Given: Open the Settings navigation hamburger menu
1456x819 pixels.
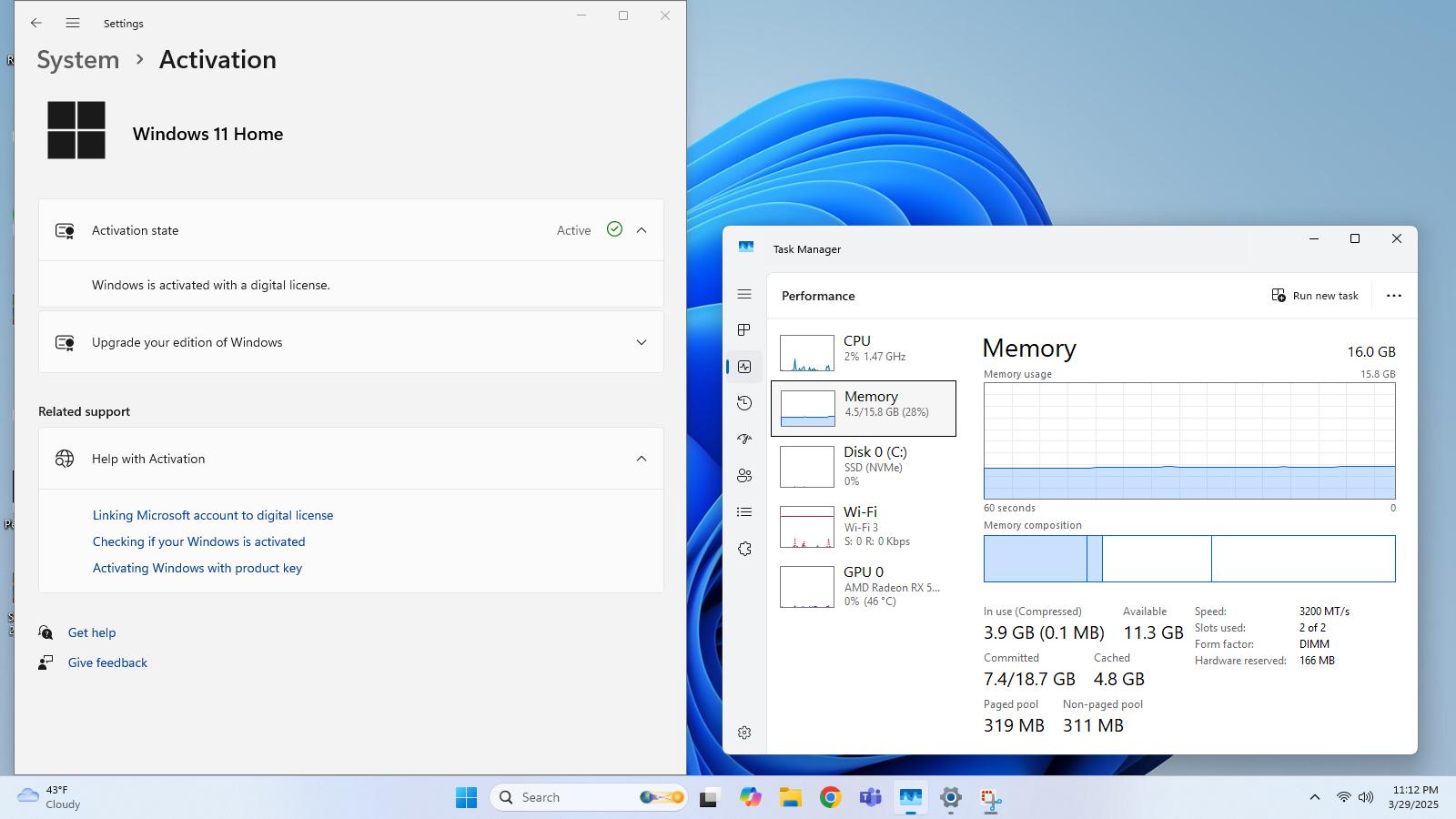Looking at the screenshot, I should [x=73, y=23].
